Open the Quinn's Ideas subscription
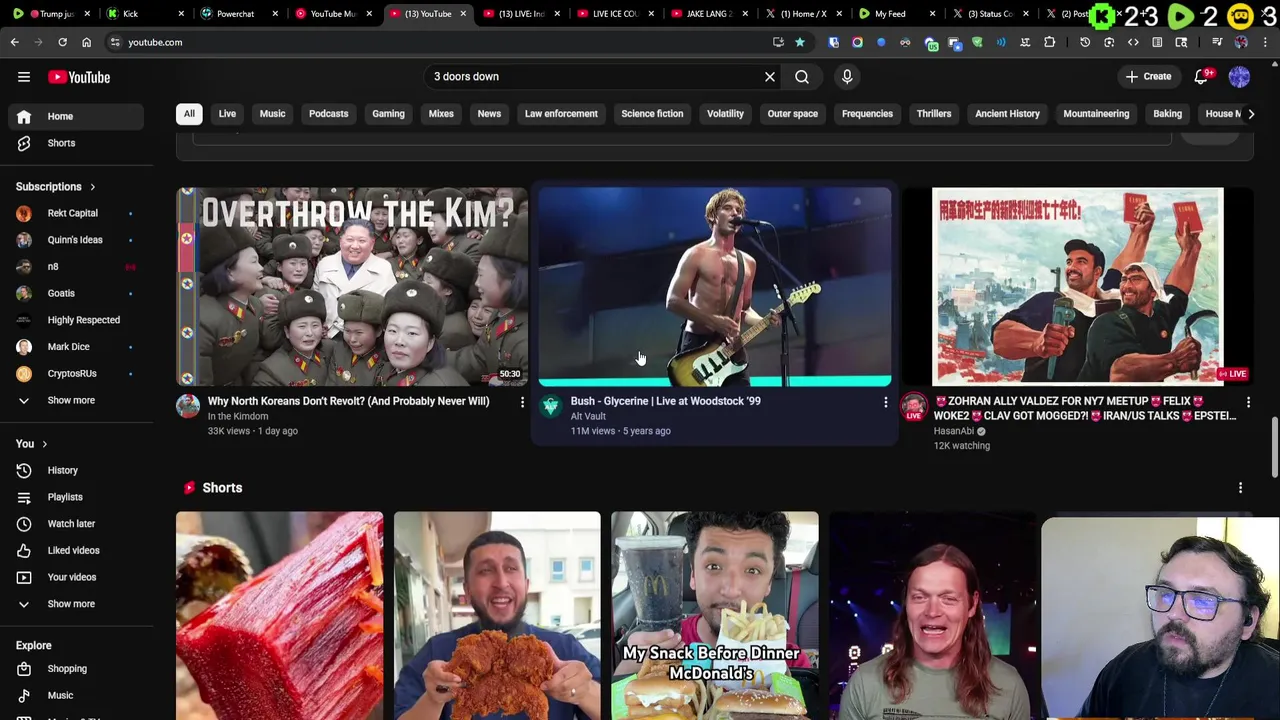This screenshot has width=1280, height=720. (x=77, y=240)
